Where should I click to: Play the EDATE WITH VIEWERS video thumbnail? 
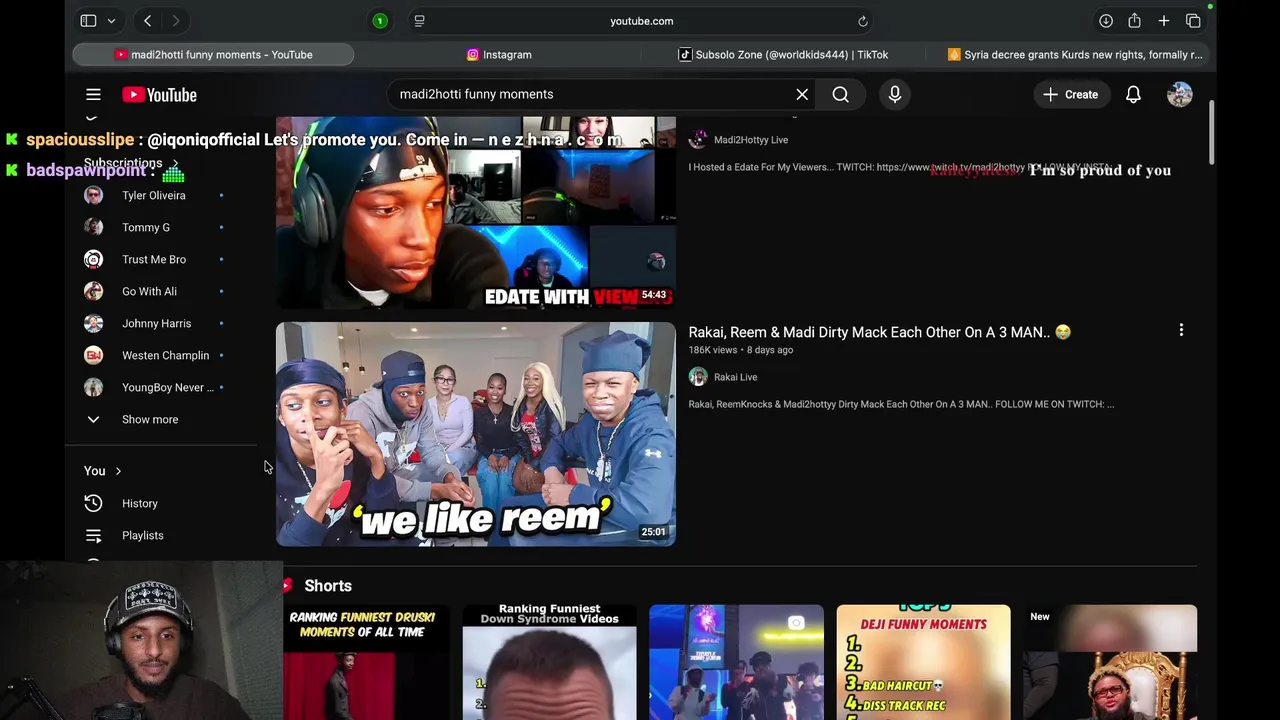[x=476, y=212]
